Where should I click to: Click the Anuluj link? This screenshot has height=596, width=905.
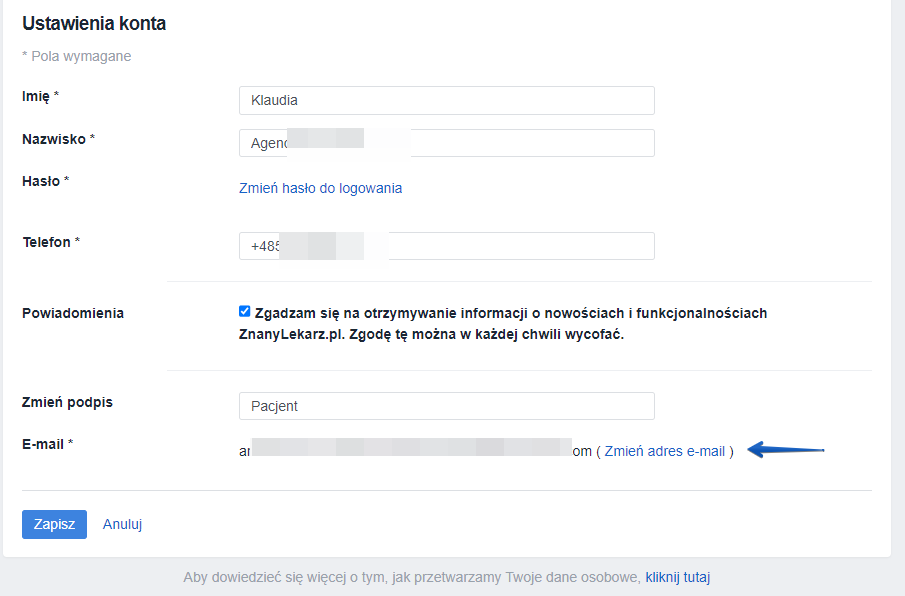click(x=121, y=524)
